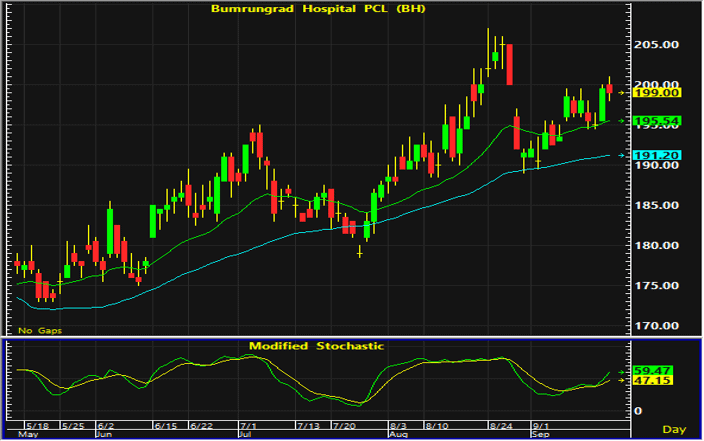Click the green arrow beside 59.47
The image size is (704, 441).
pyautogui.click(x=622, y=372)
